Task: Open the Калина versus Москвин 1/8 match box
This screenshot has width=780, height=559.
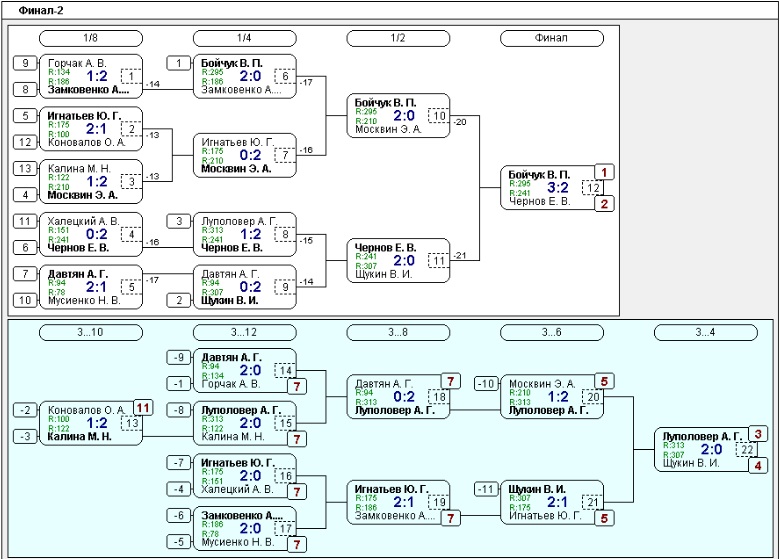Action: 91,182
